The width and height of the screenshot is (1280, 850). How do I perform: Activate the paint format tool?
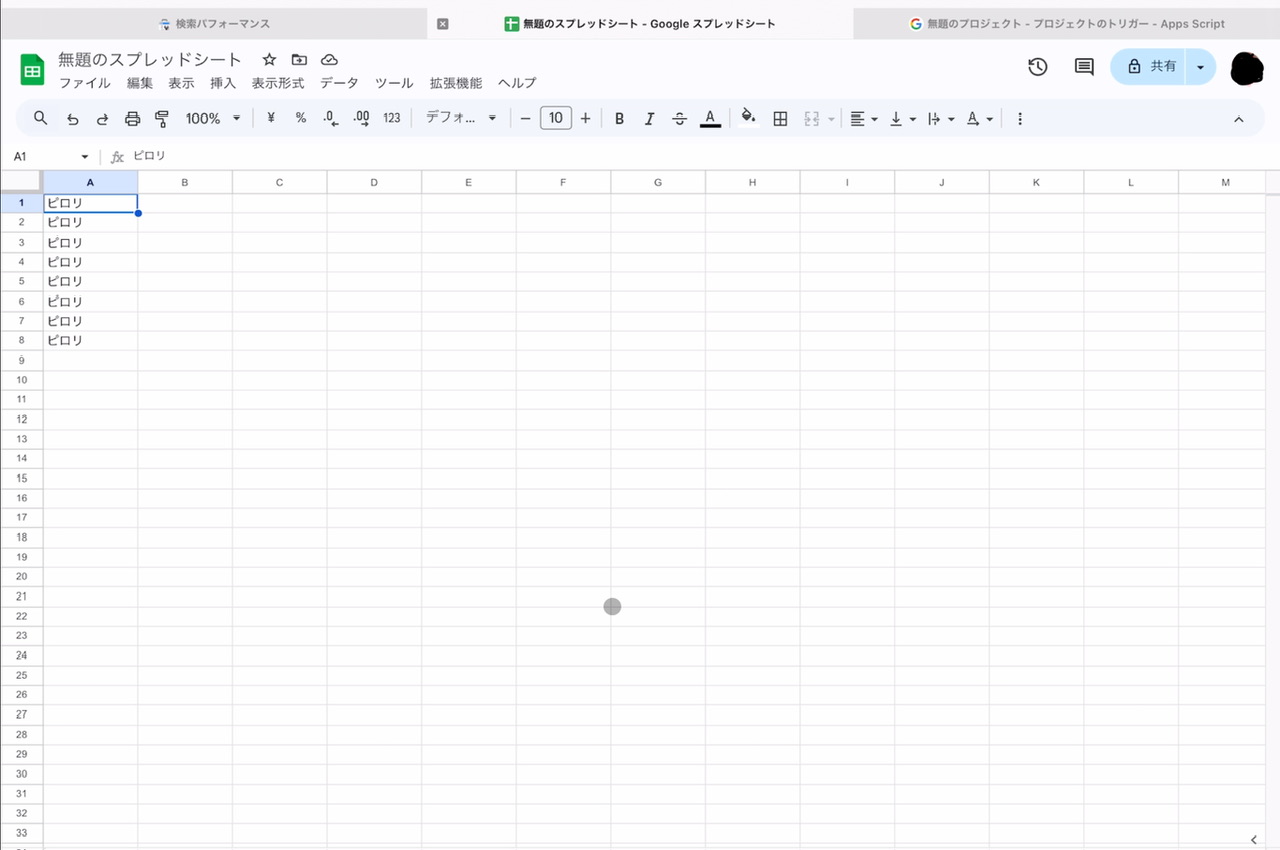(x=162, y=118)
